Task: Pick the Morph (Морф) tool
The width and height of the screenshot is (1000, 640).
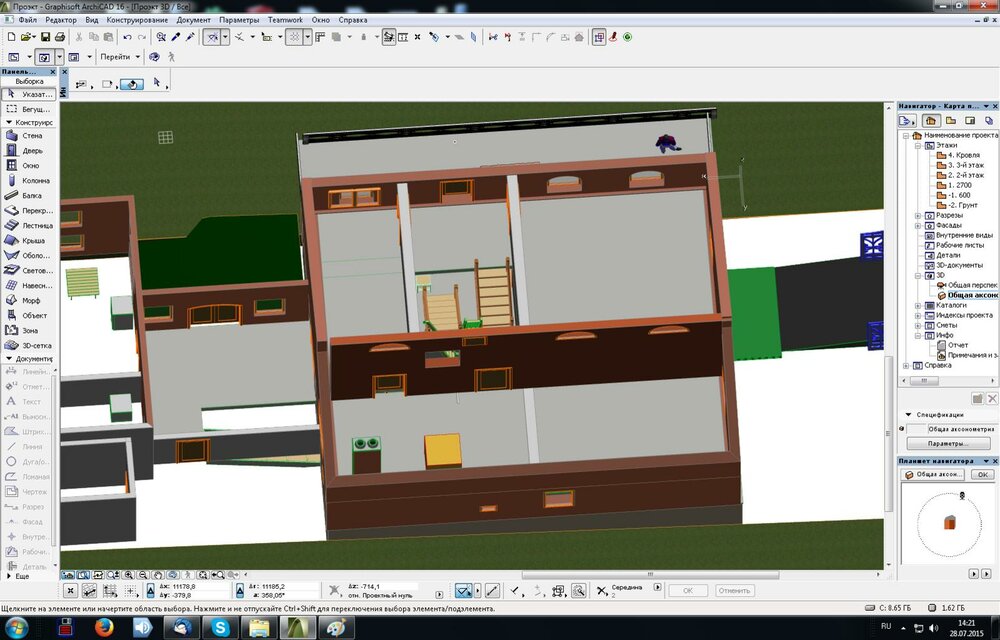Action: point(28,300)
